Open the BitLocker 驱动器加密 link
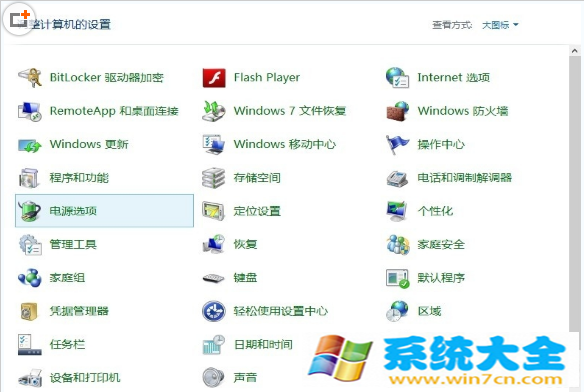 (107, 78)
